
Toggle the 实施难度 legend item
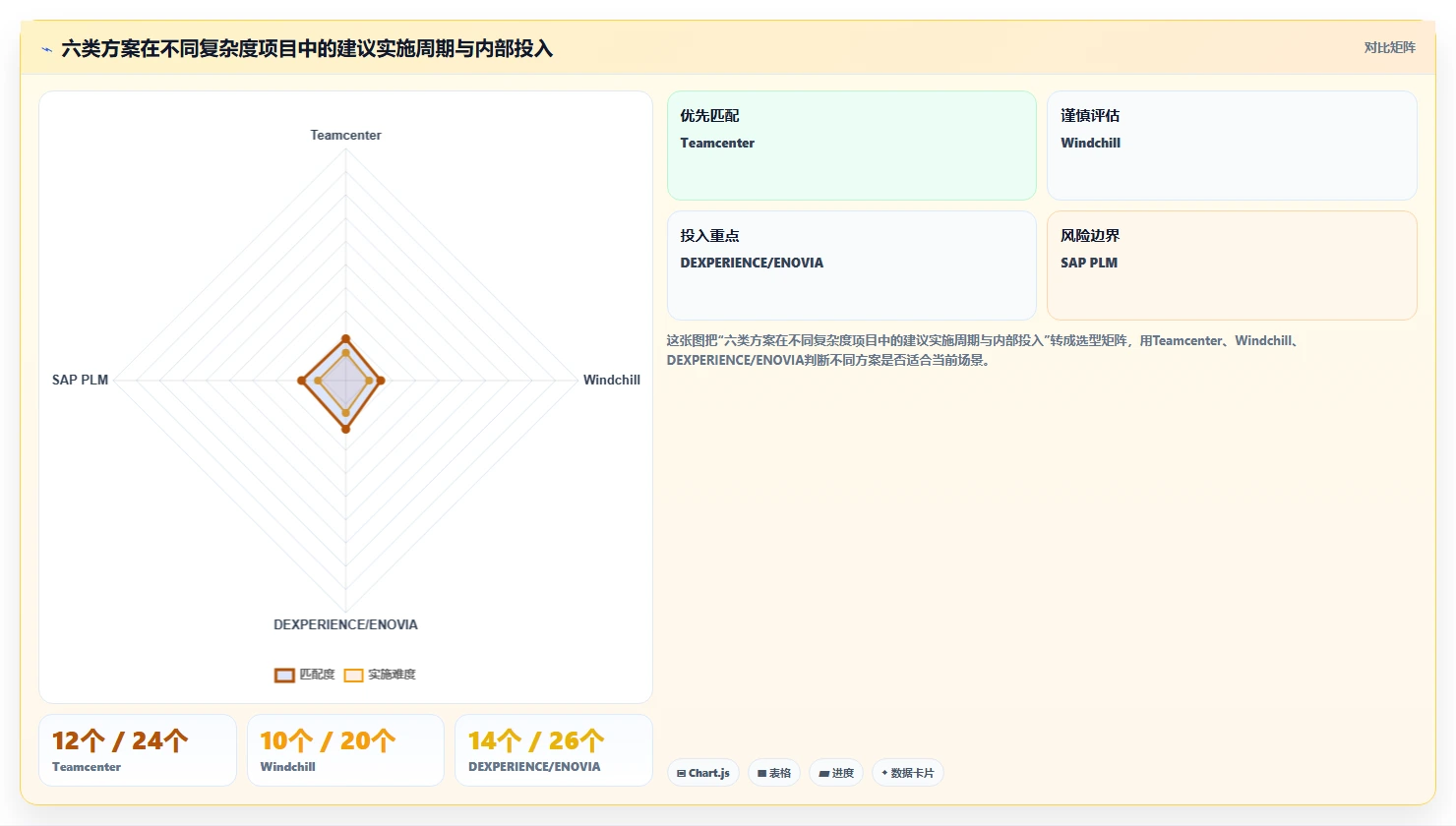(380, 675)
